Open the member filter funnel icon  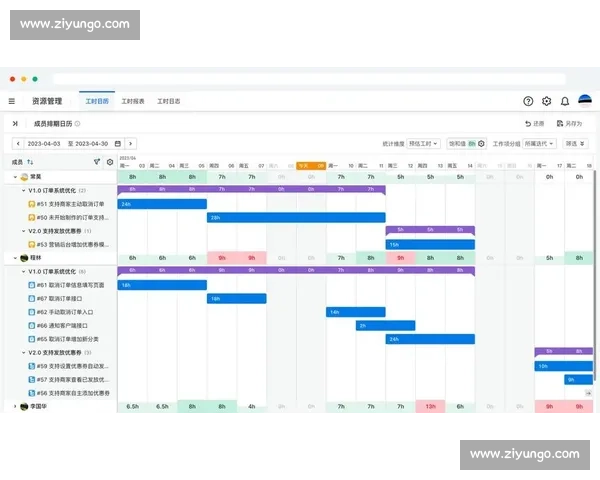tap(97, 162)
